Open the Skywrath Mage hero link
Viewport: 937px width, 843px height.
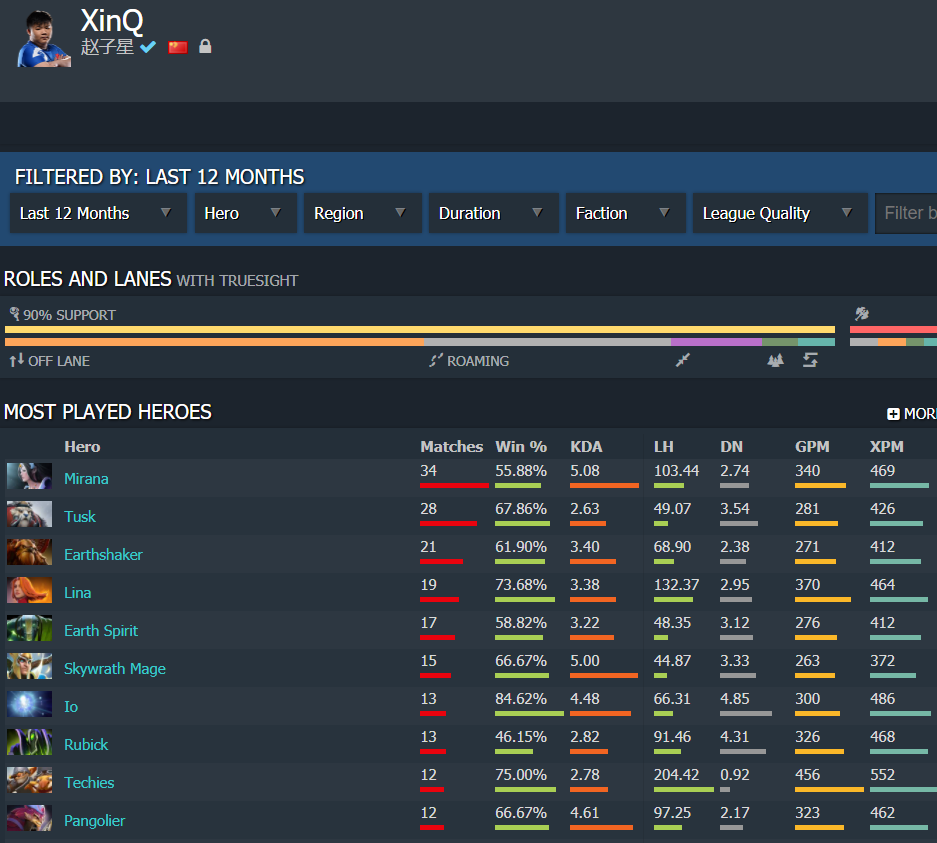coord(115,668)
